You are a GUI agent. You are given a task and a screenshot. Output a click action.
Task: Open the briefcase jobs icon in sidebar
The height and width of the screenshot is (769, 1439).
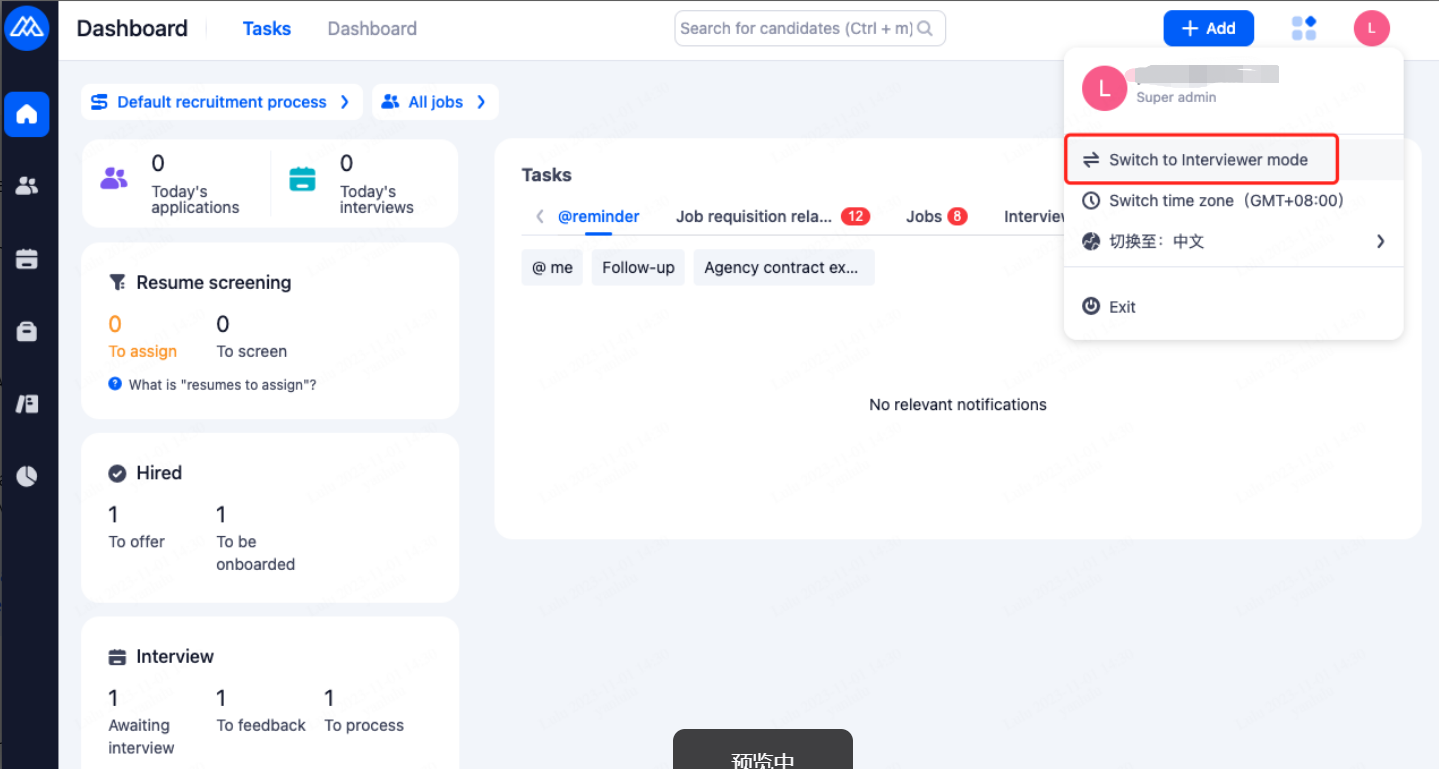27,332
